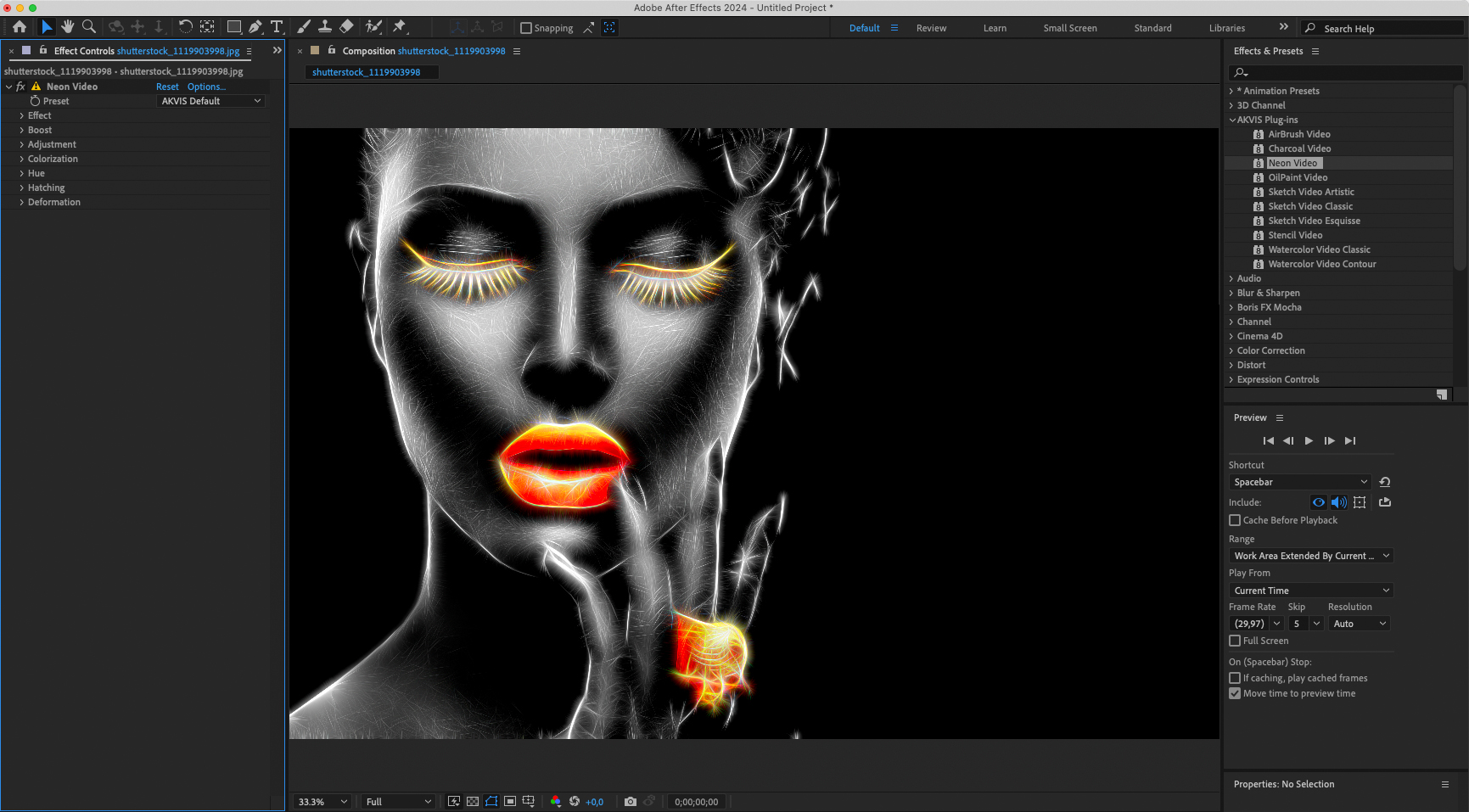The height and width of the screenshot is (812, 1469).
Task: Click Reset link for Neon Video
Action: [167, 87]
